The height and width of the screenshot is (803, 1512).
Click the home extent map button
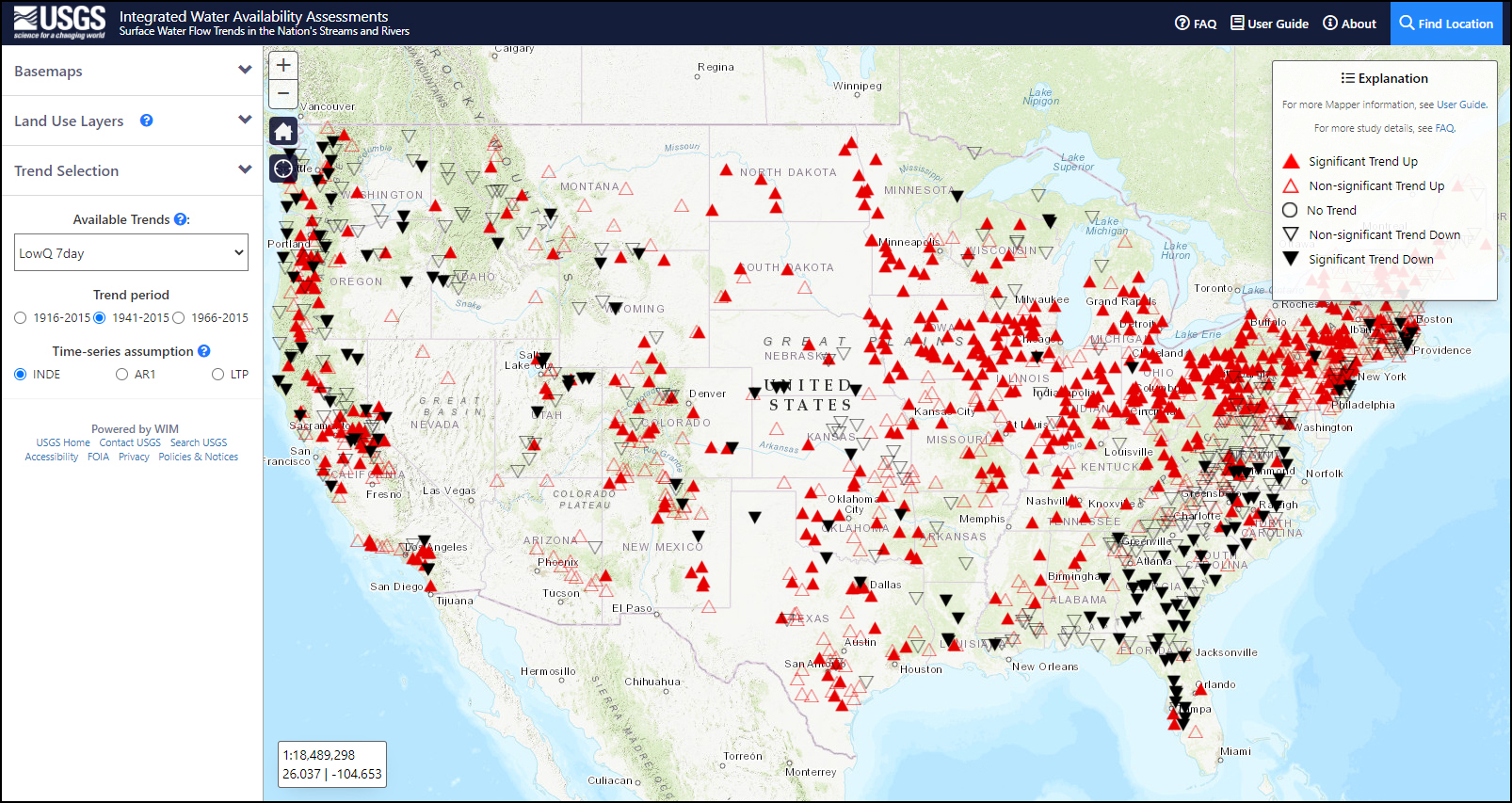(283, 132)
